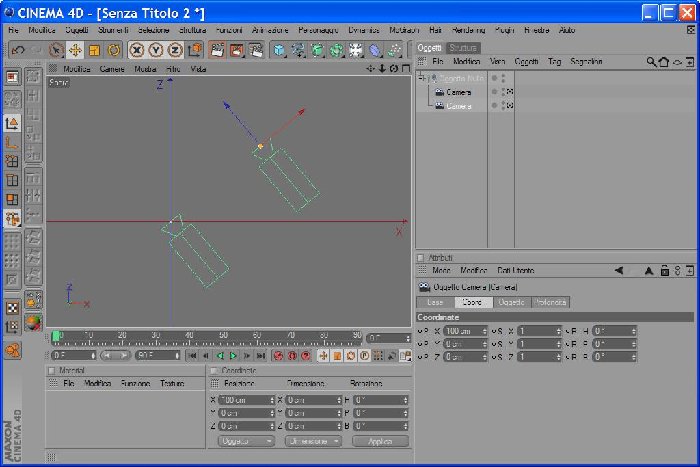This screenshot has height=467, width=700.
Task: Toggle X axis lock
Action: click(137, 50)
